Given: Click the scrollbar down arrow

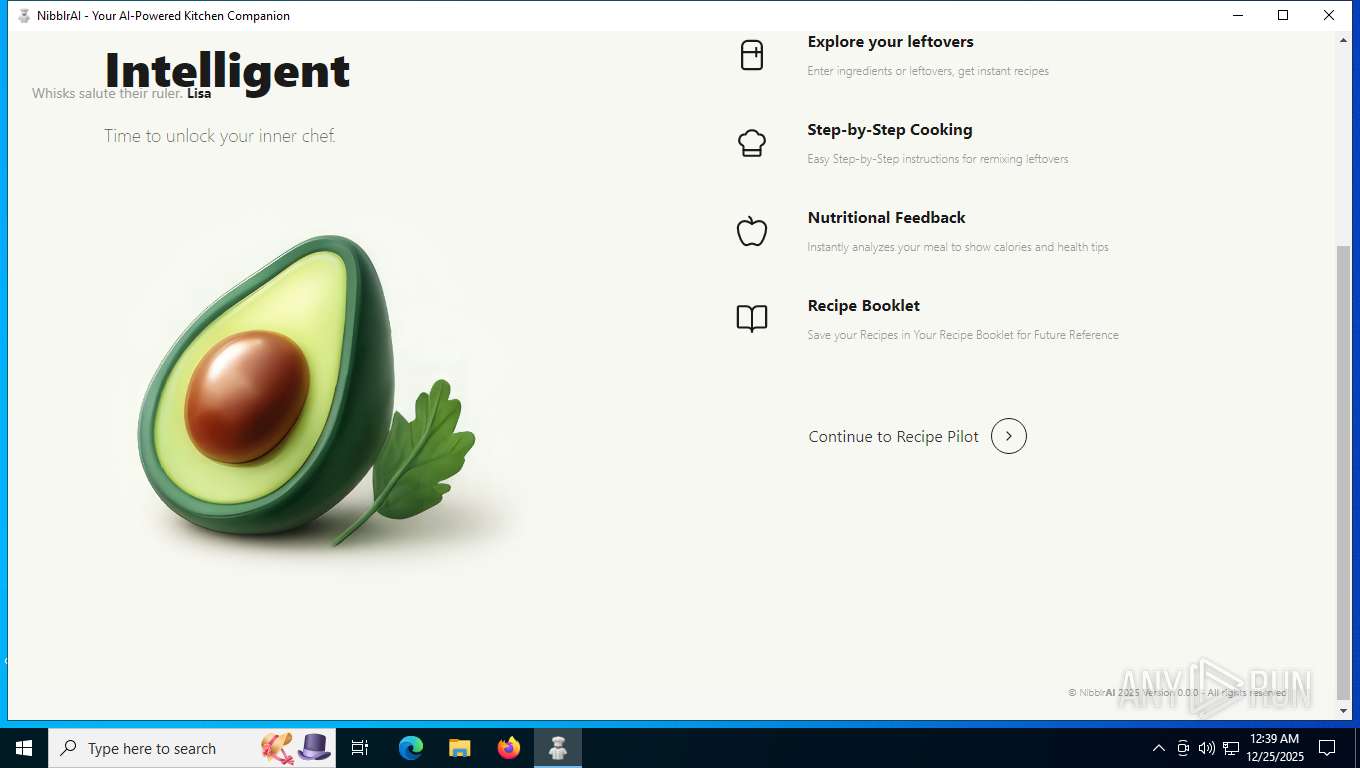Looking at the screenshot, I should point(1343,711).
